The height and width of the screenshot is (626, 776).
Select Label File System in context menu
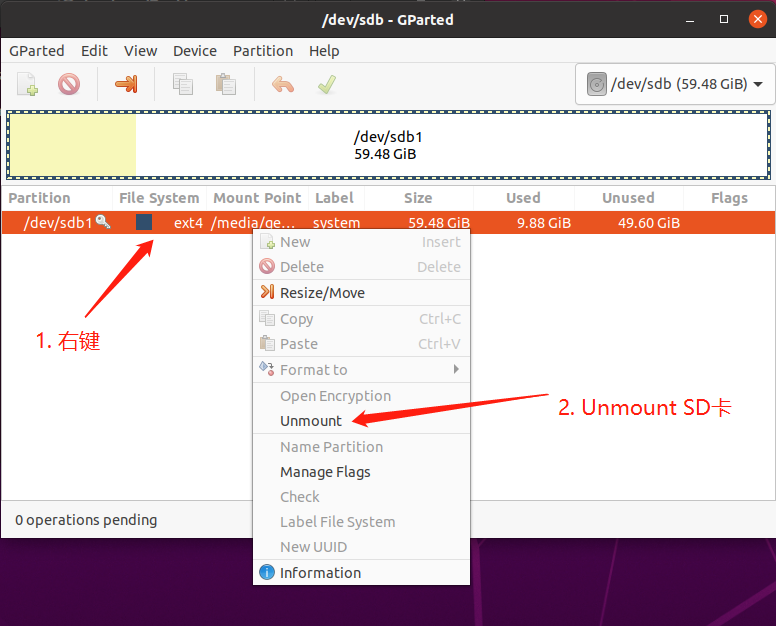[x=361, y=522]
